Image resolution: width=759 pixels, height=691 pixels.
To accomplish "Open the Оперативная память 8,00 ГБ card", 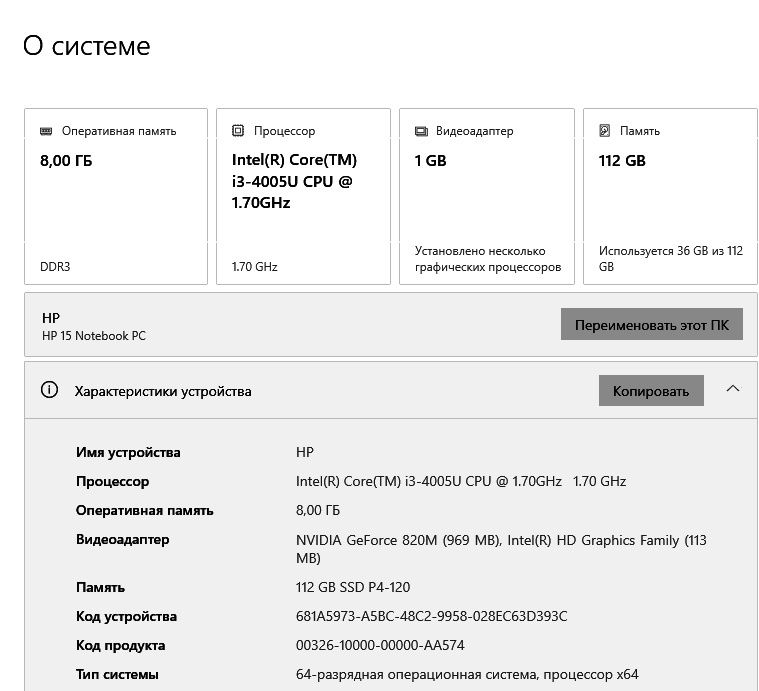I will (116, 196).
